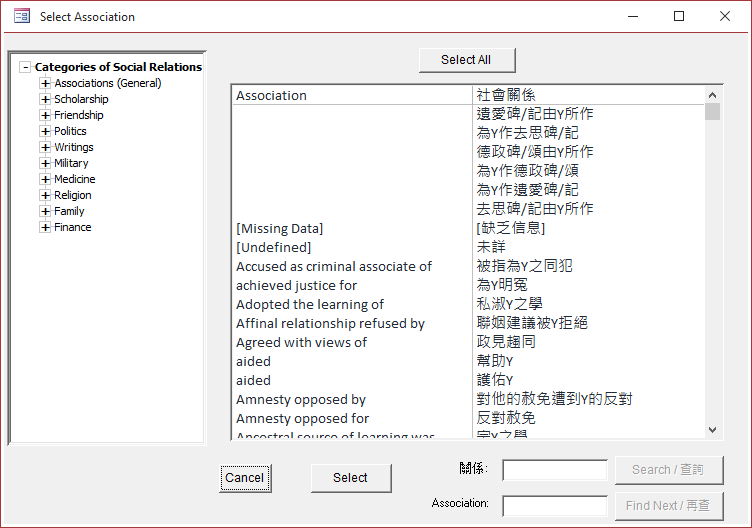Collapse the Categories of Social Relations root
752x528 pixels.
point(26,67)
